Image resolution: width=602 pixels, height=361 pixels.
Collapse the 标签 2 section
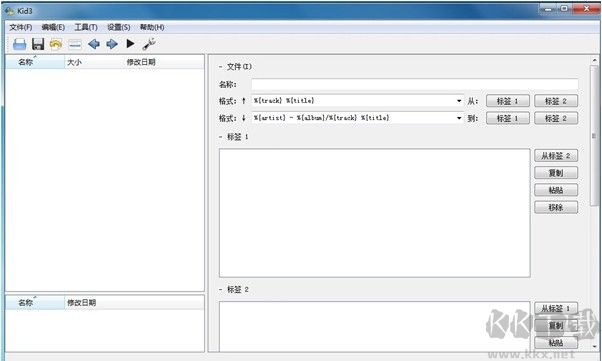click(221, 290)
